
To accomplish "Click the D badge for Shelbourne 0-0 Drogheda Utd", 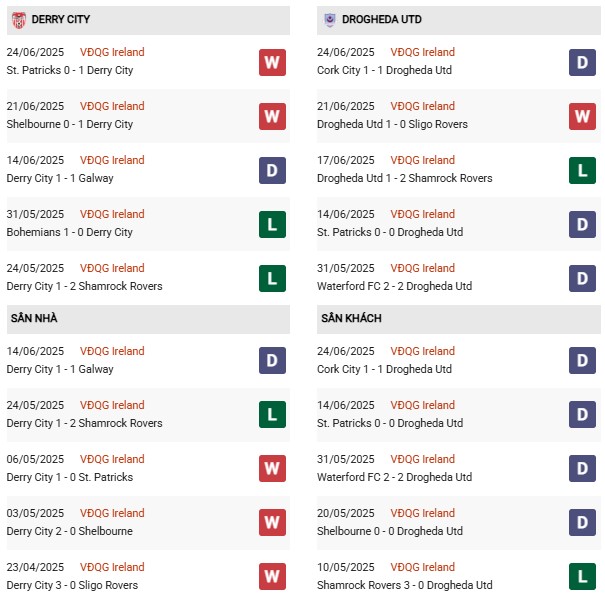I will pos(582,523).
